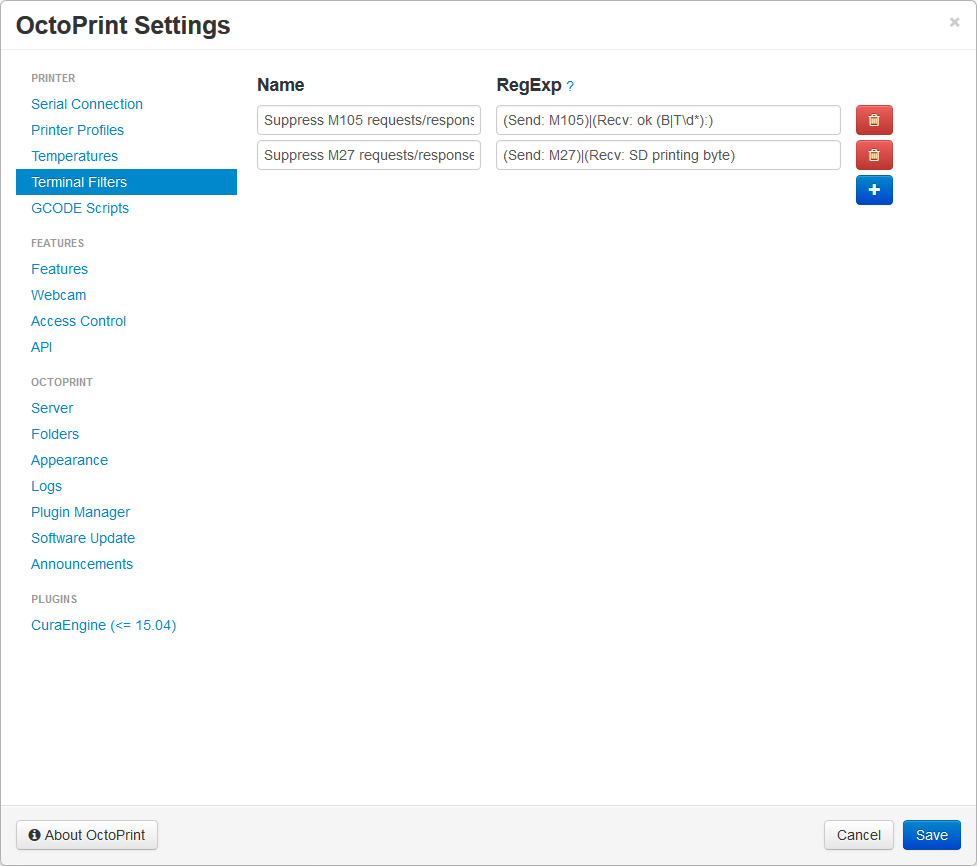This screenshot has width=977, height=866.
Task: Open Serial Connection settings
Action: 87,104
